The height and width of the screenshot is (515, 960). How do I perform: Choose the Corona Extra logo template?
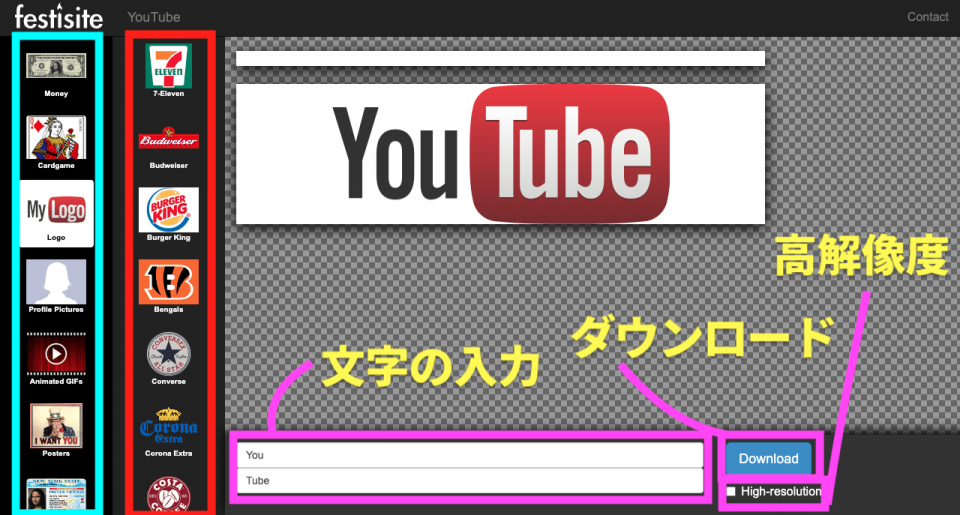click(x=168, y=426)
